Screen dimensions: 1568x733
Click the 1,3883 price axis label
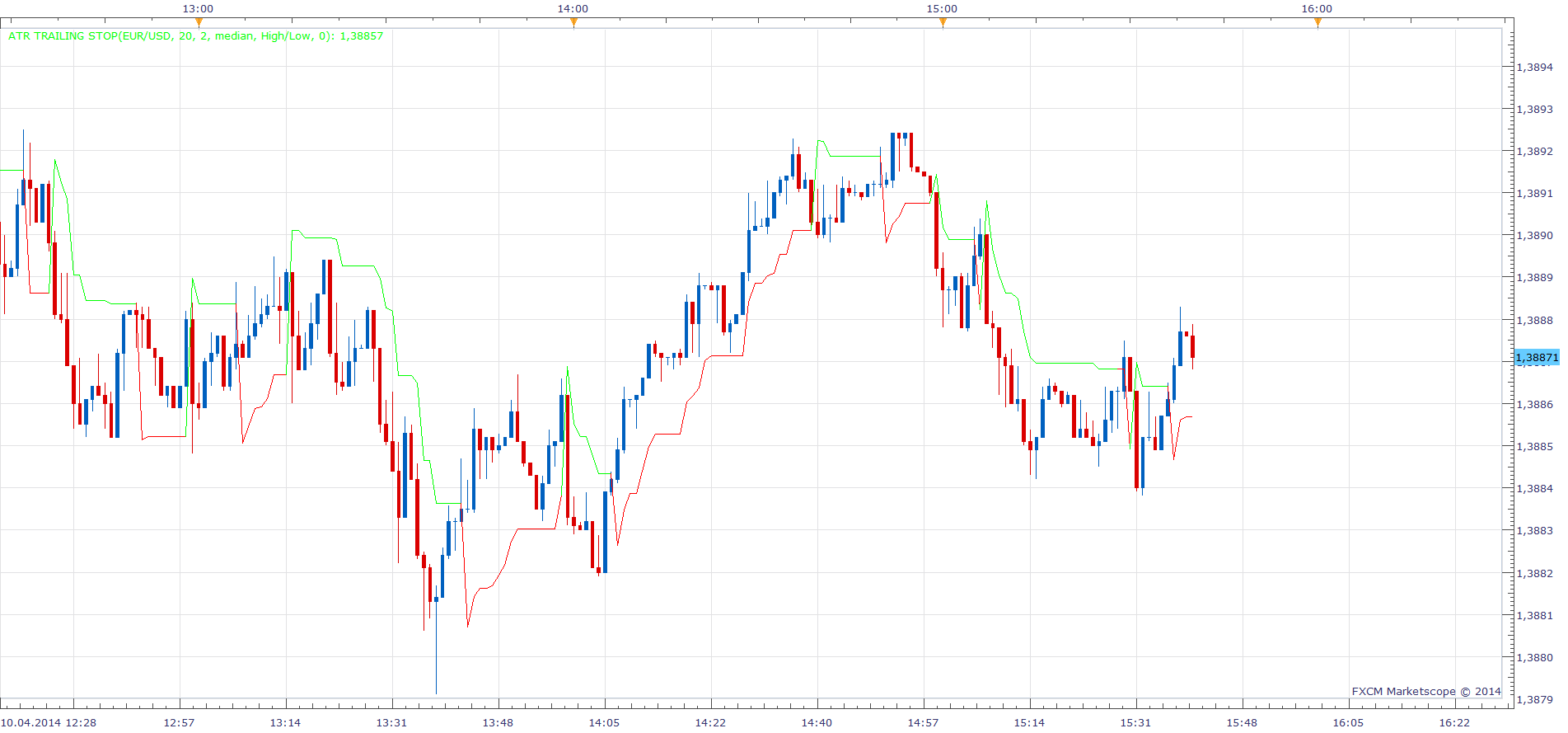coord(1535,531)
